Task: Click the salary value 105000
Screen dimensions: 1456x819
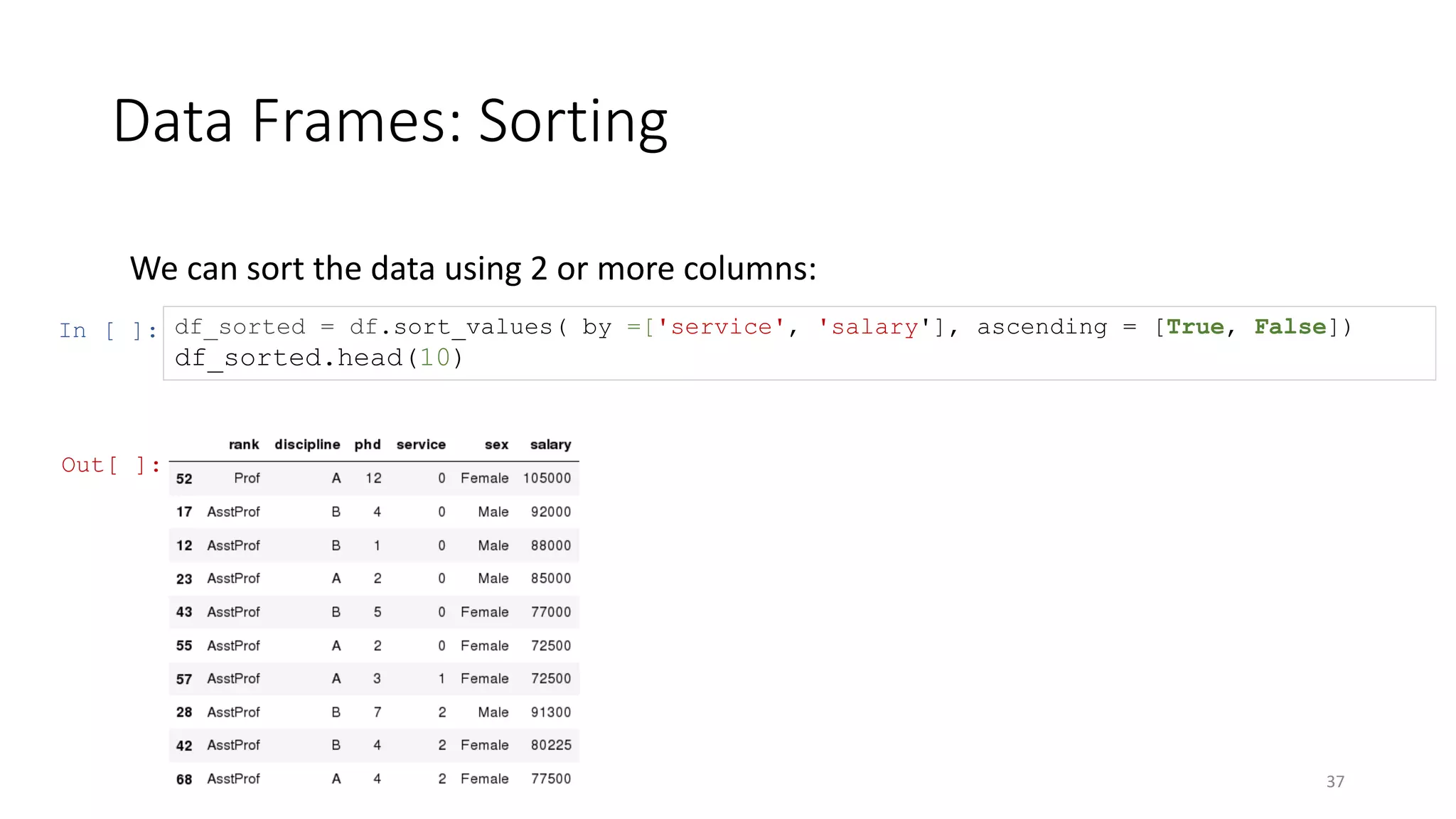Action: pos(547,478)
